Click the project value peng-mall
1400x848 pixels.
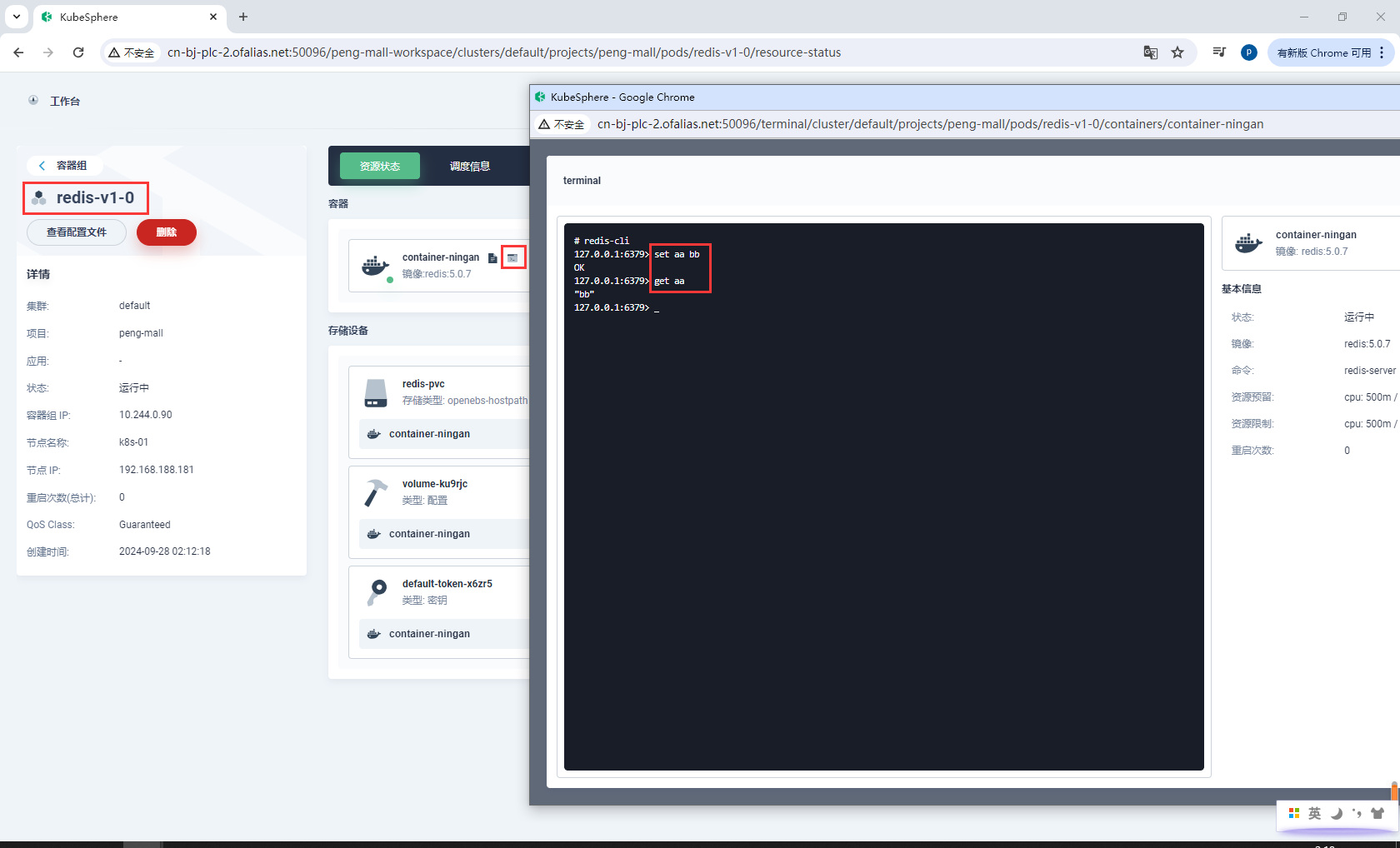point(141,333)
